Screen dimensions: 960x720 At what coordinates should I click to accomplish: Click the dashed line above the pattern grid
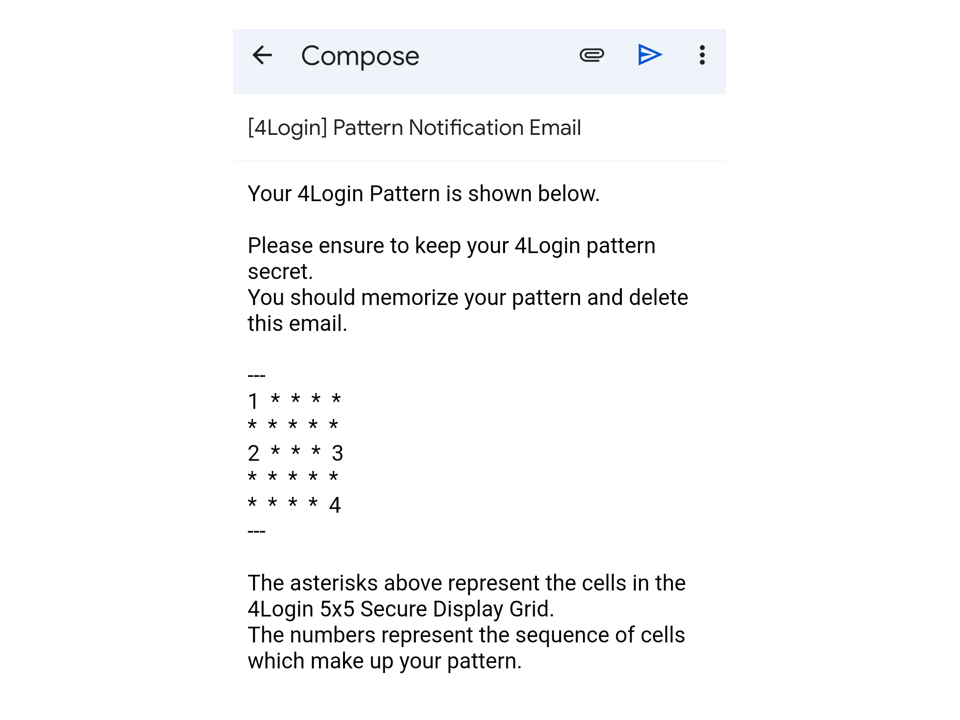coord(257,375)
